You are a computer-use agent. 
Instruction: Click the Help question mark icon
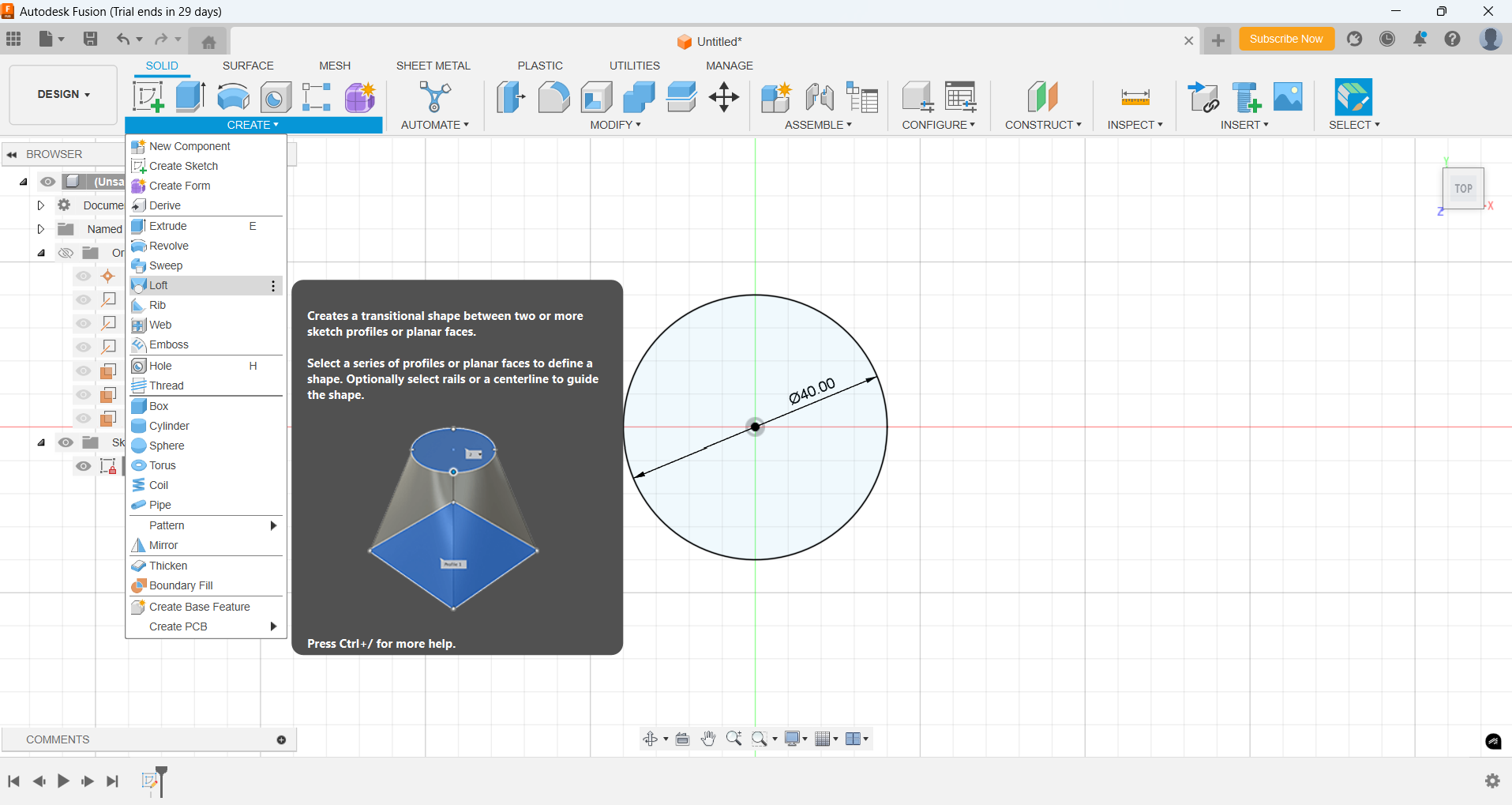[x=1452, y=39]
